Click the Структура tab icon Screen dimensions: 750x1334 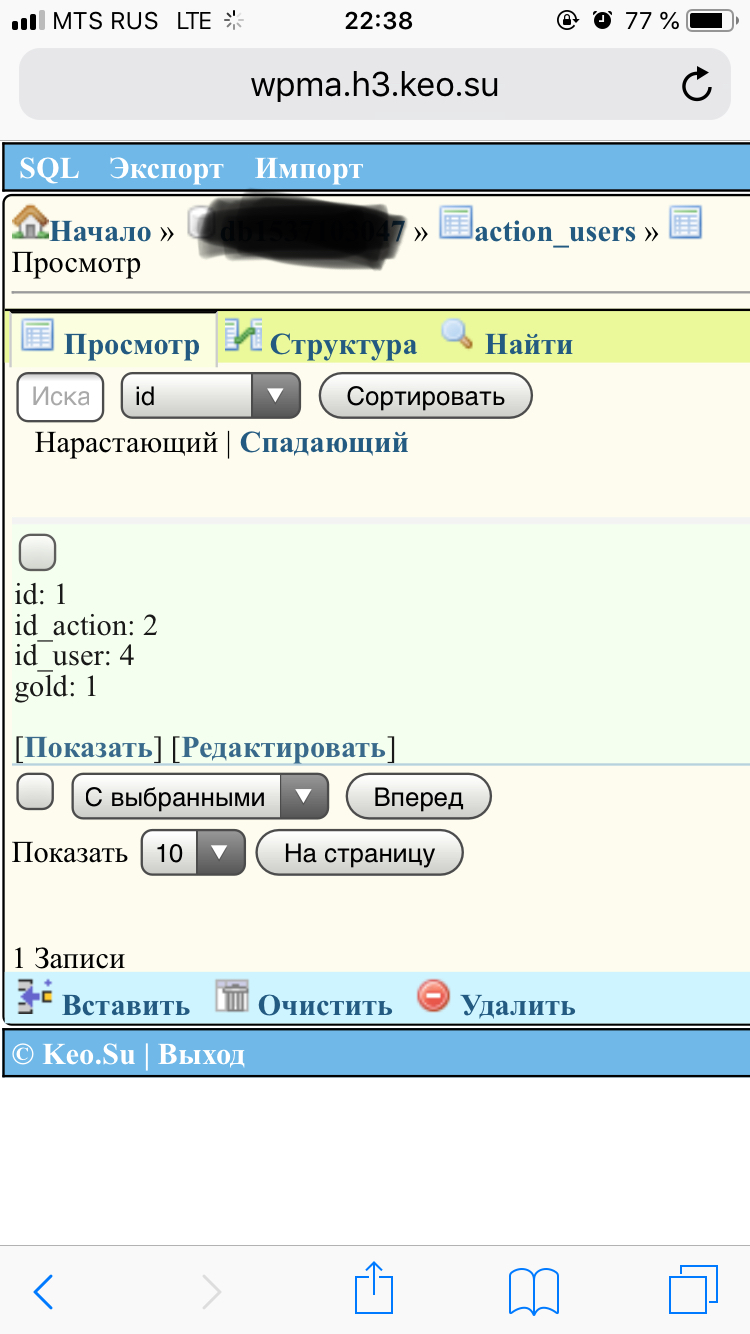tap(242, 335)
